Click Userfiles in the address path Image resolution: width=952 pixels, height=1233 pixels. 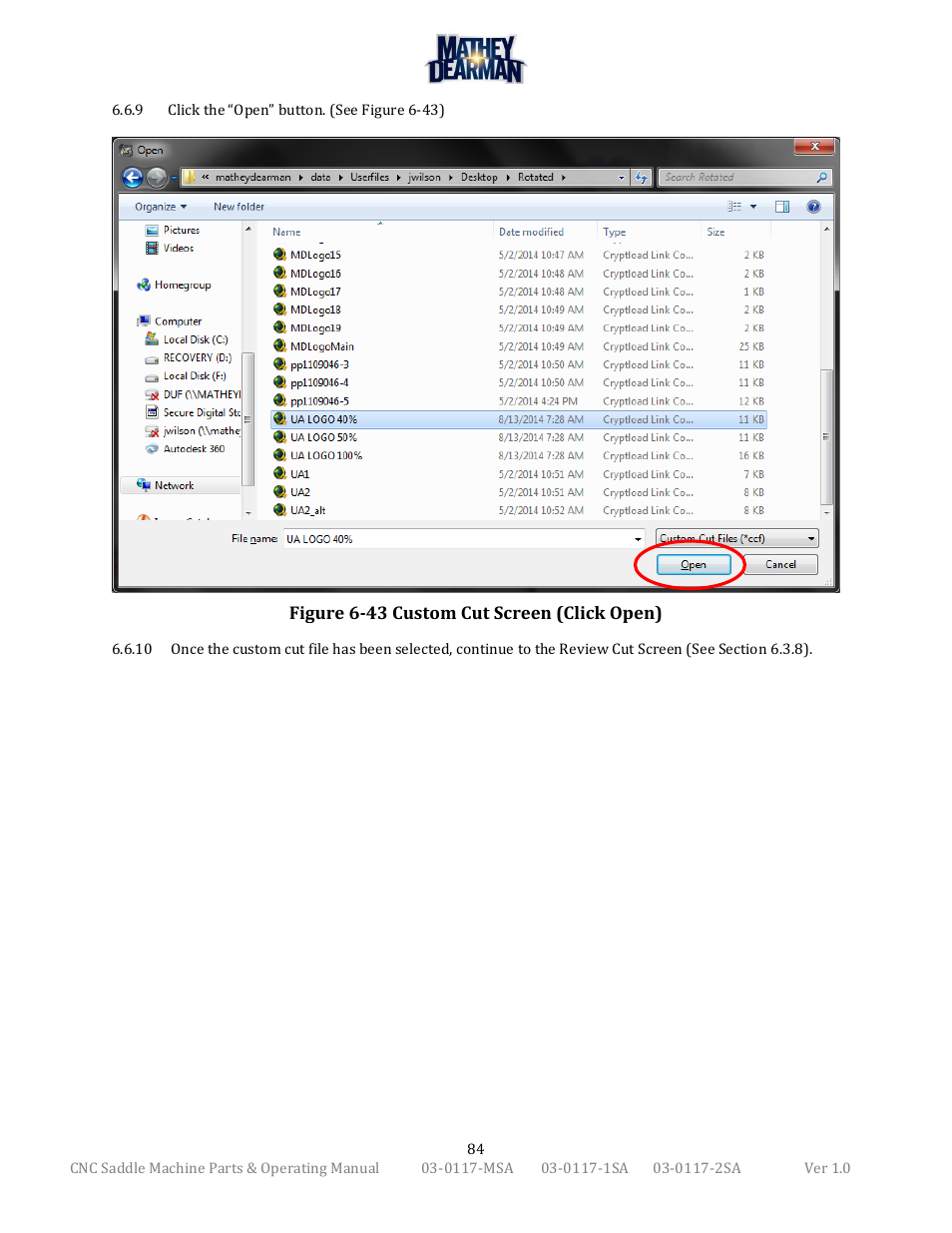click(x=369, y=178)
